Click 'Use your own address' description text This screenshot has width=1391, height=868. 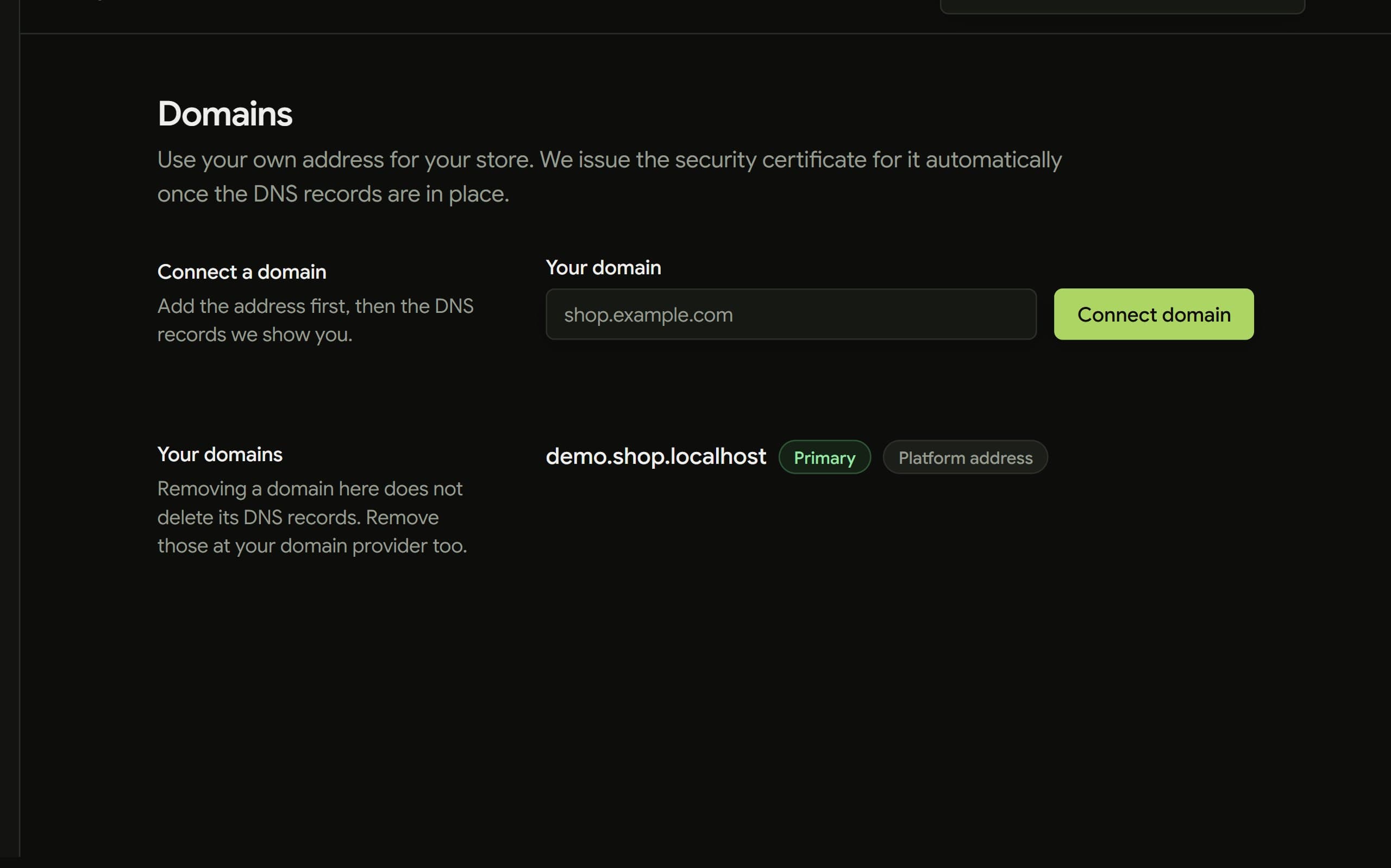click(x=610, y=176)
